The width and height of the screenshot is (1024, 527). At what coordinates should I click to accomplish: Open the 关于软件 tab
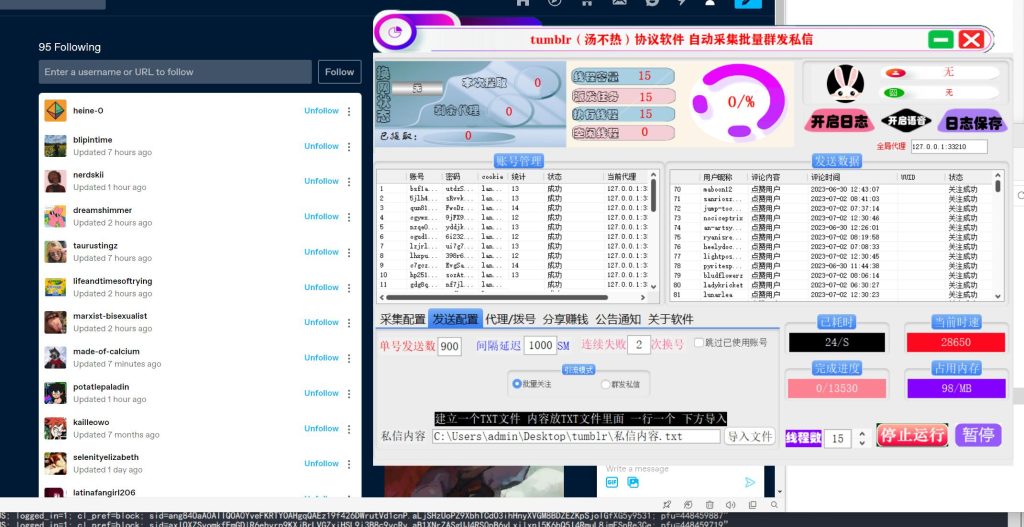tap(670, 319)
